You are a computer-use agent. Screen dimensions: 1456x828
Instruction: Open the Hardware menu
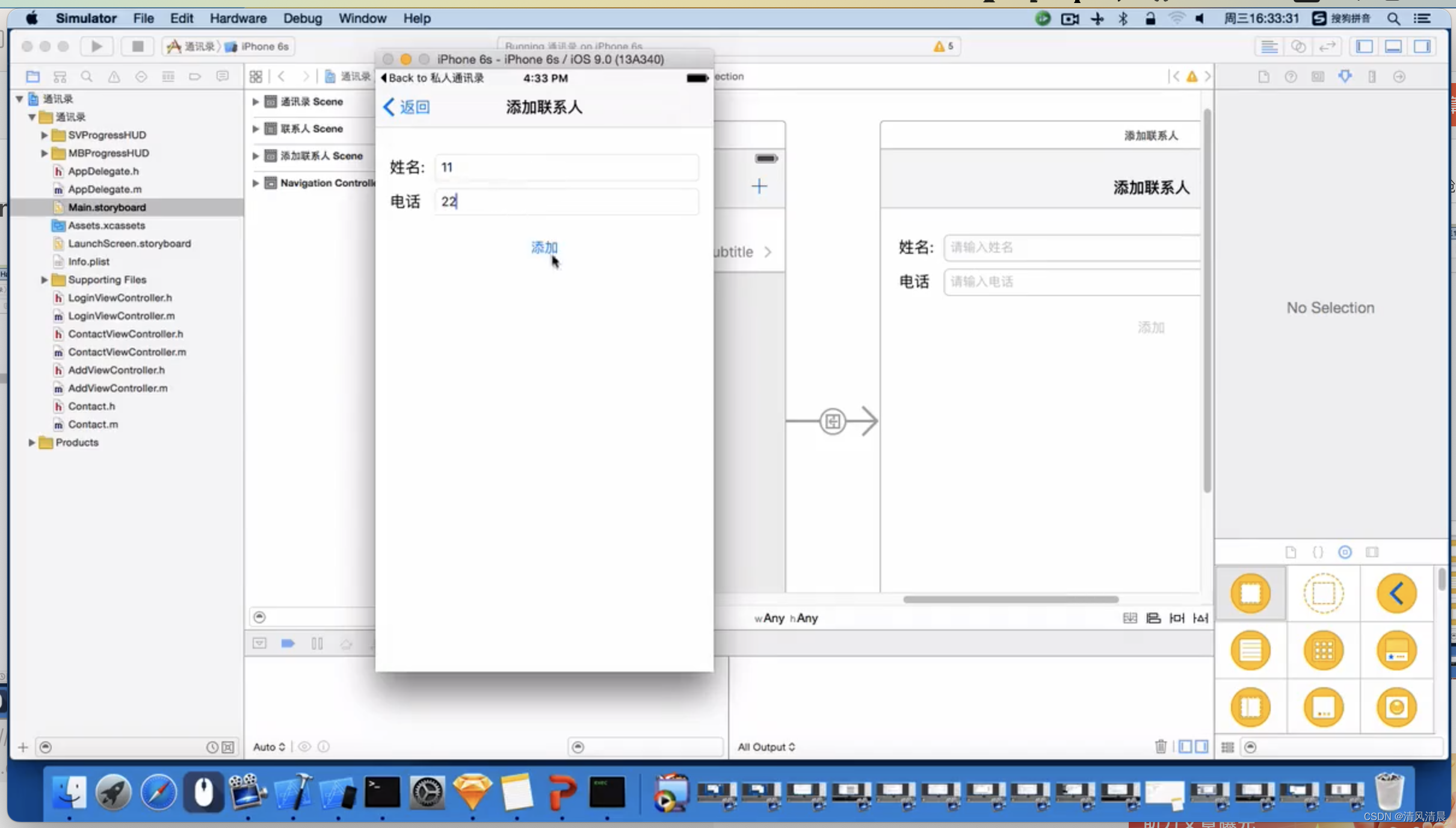(x=238, y=18)
